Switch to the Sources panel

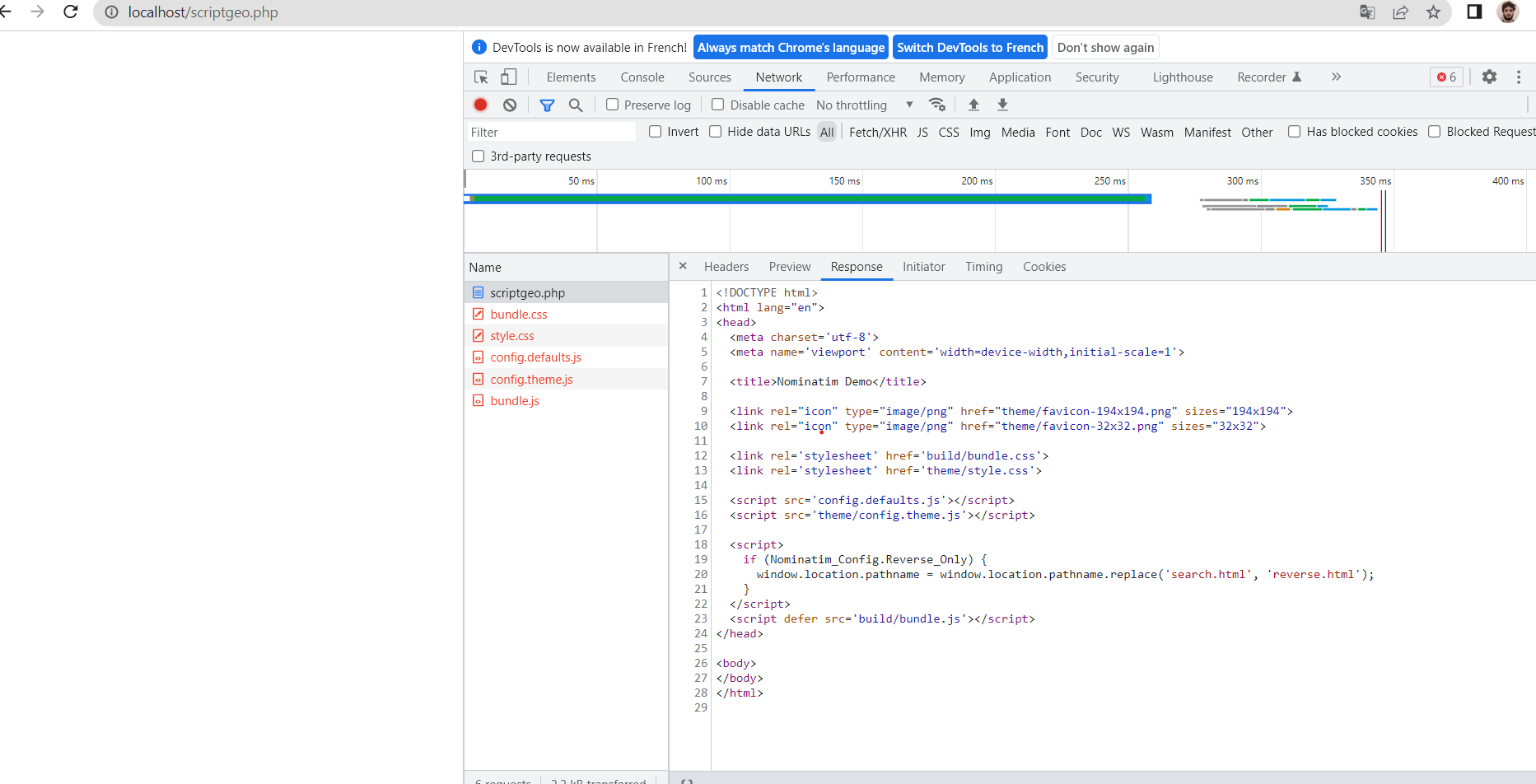[x=710, y=77]
